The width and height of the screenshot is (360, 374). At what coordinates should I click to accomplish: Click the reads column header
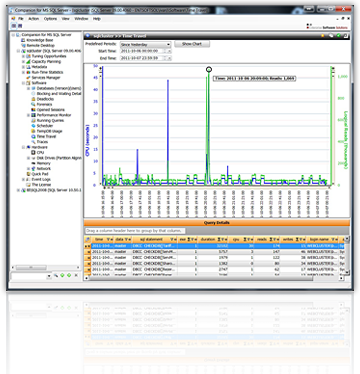pos(268,239)
